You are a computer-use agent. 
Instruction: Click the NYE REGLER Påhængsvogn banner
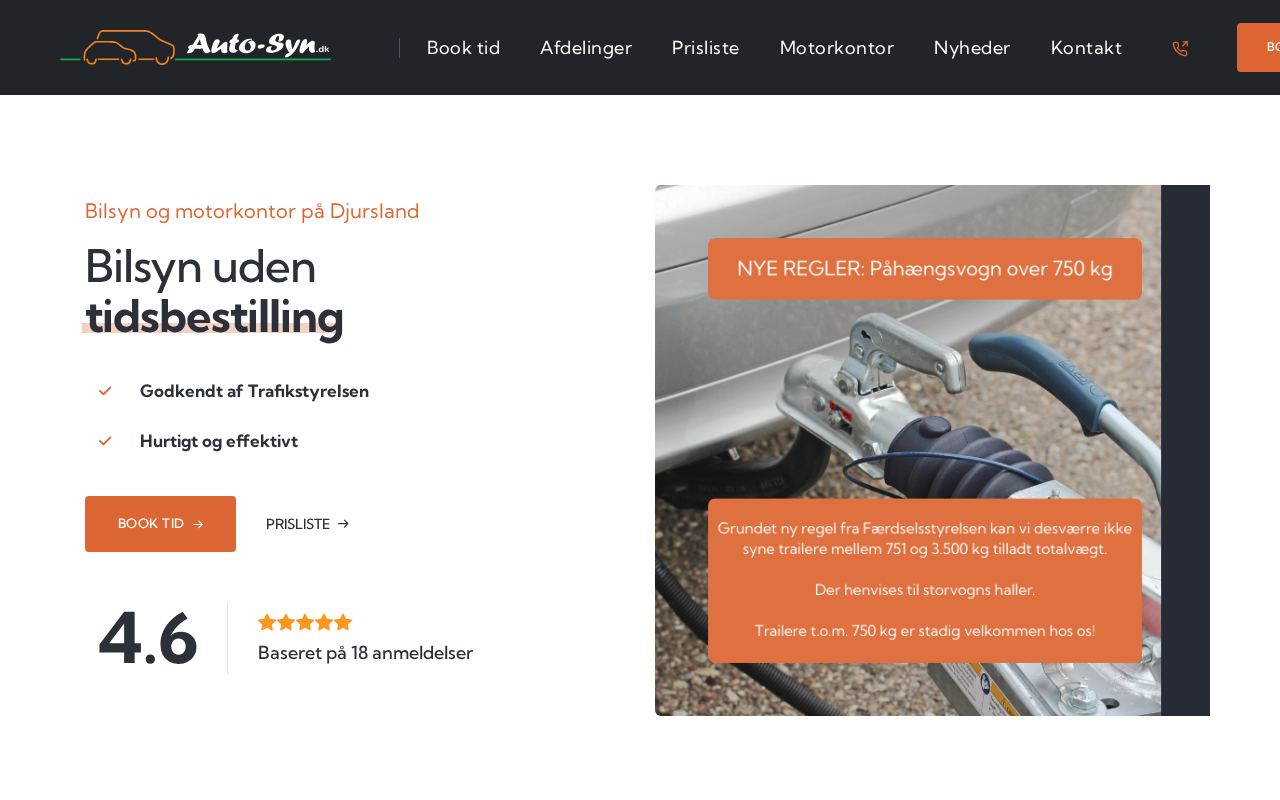[x=925, y=269]
